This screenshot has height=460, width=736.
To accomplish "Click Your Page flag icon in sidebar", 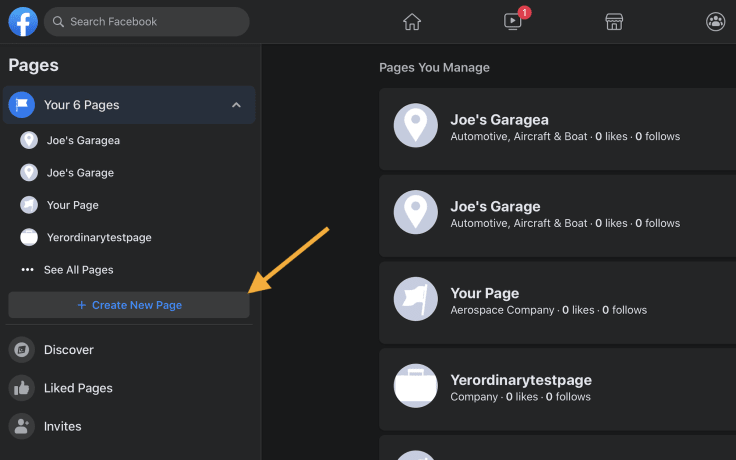I will (29, 205).
